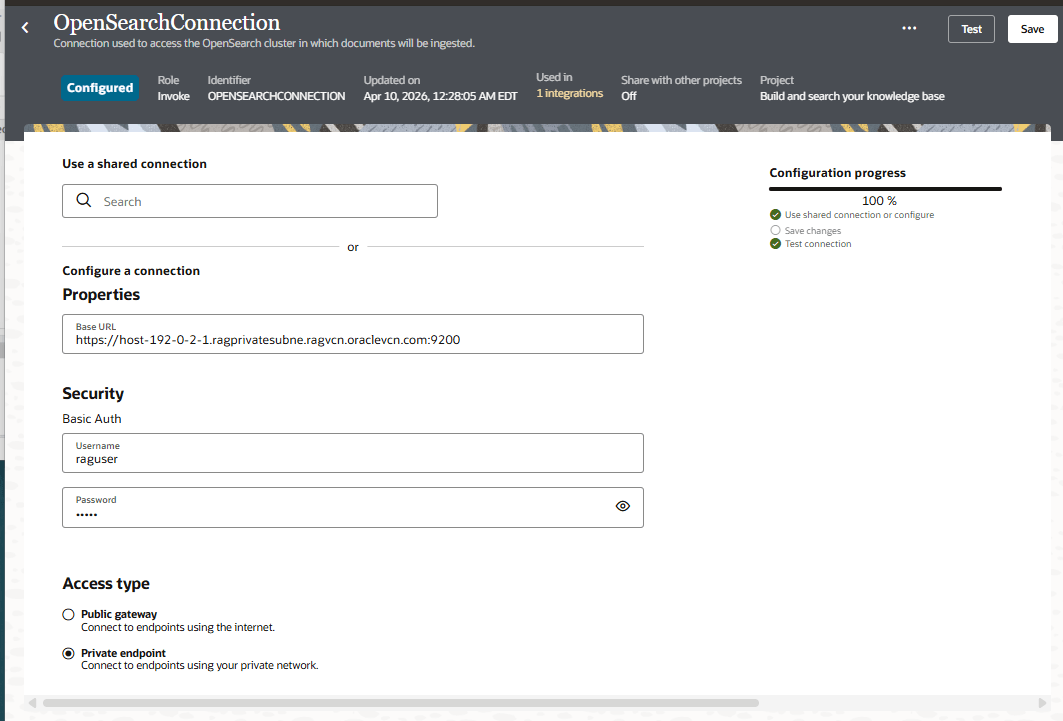1063x721 pixels.
Task: Click the Test button
Action: coord(971,29)
